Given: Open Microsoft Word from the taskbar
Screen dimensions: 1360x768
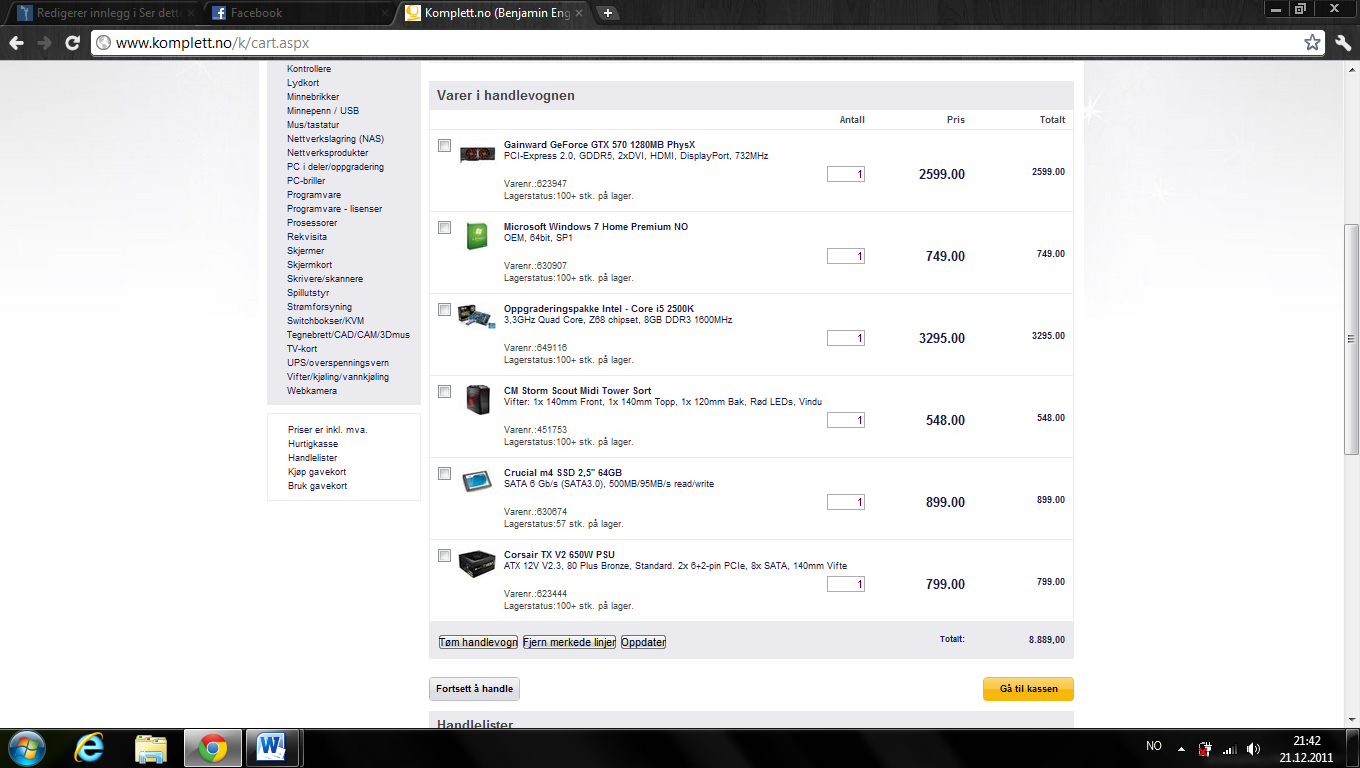Looking at the screenshot, I should (272, 747).
